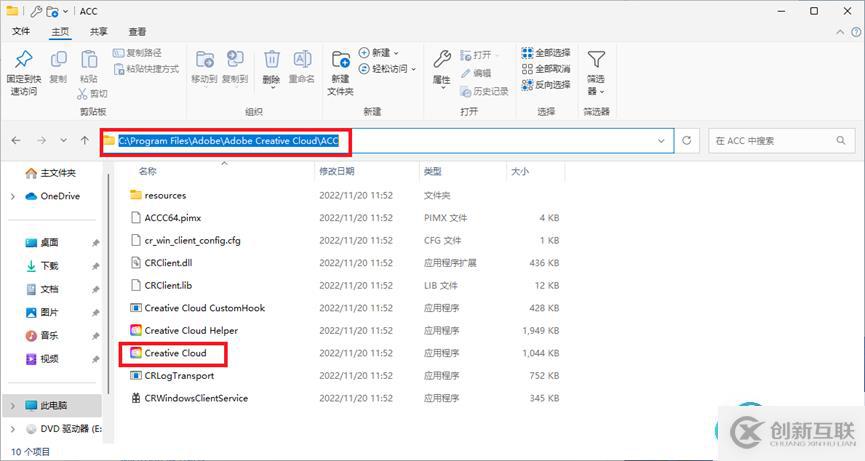Open OneDrive in sidebar
Screen dimensions: 865x461
pos(53,196)
